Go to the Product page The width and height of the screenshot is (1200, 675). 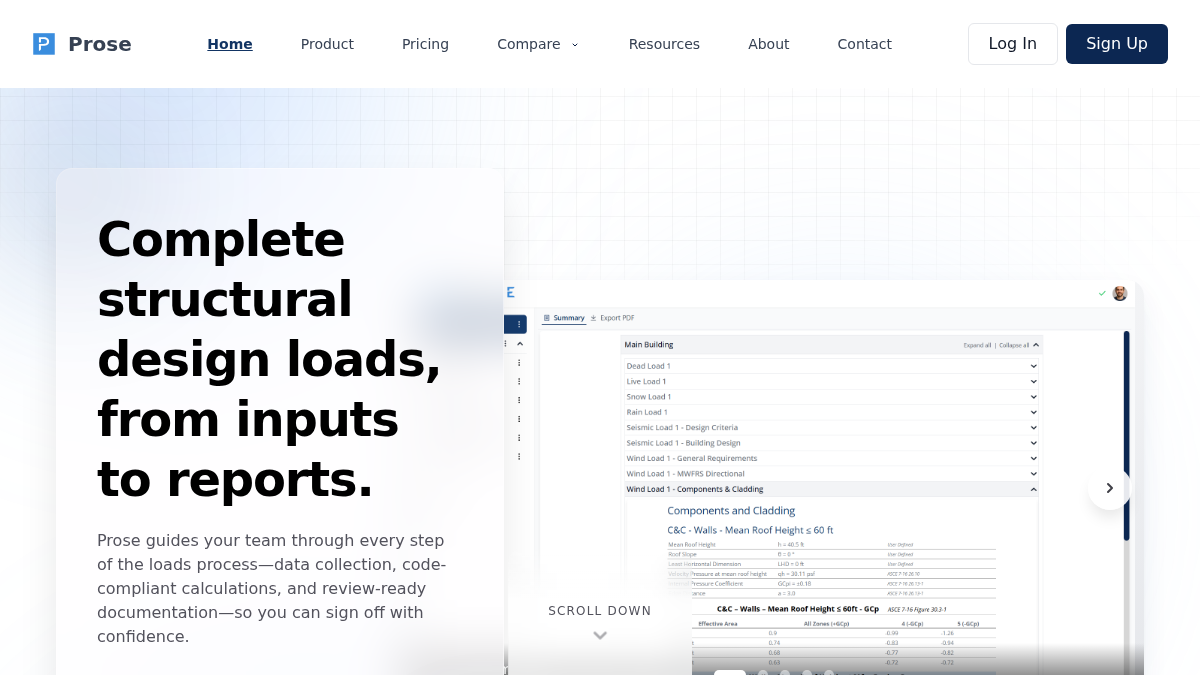coord(327,44)
